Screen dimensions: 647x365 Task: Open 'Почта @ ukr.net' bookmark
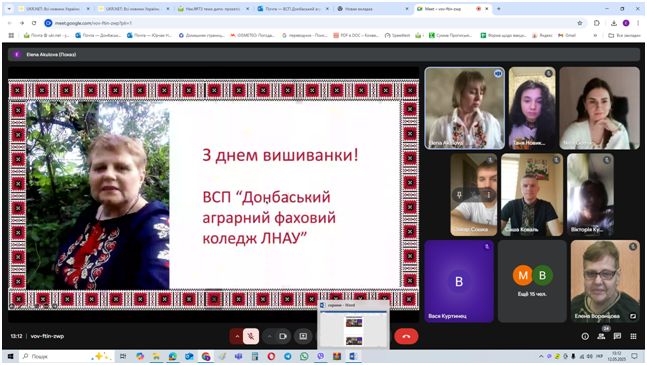[46, 35]
